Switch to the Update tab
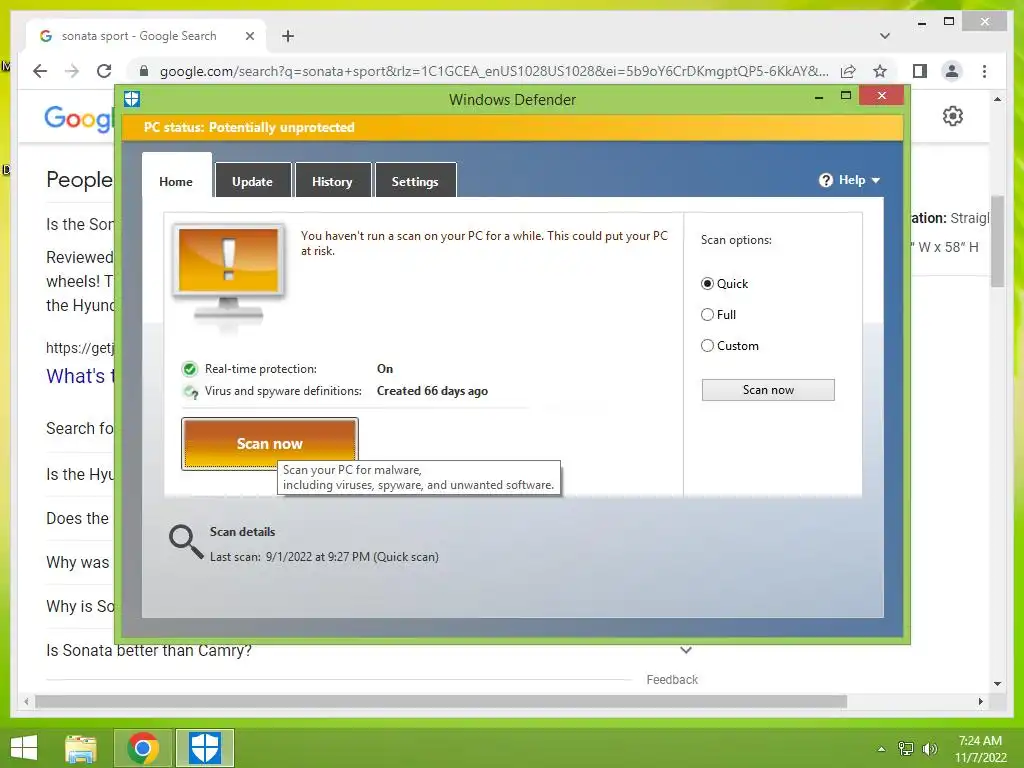This screenshot has width=1024, height=768. [253, 182]
